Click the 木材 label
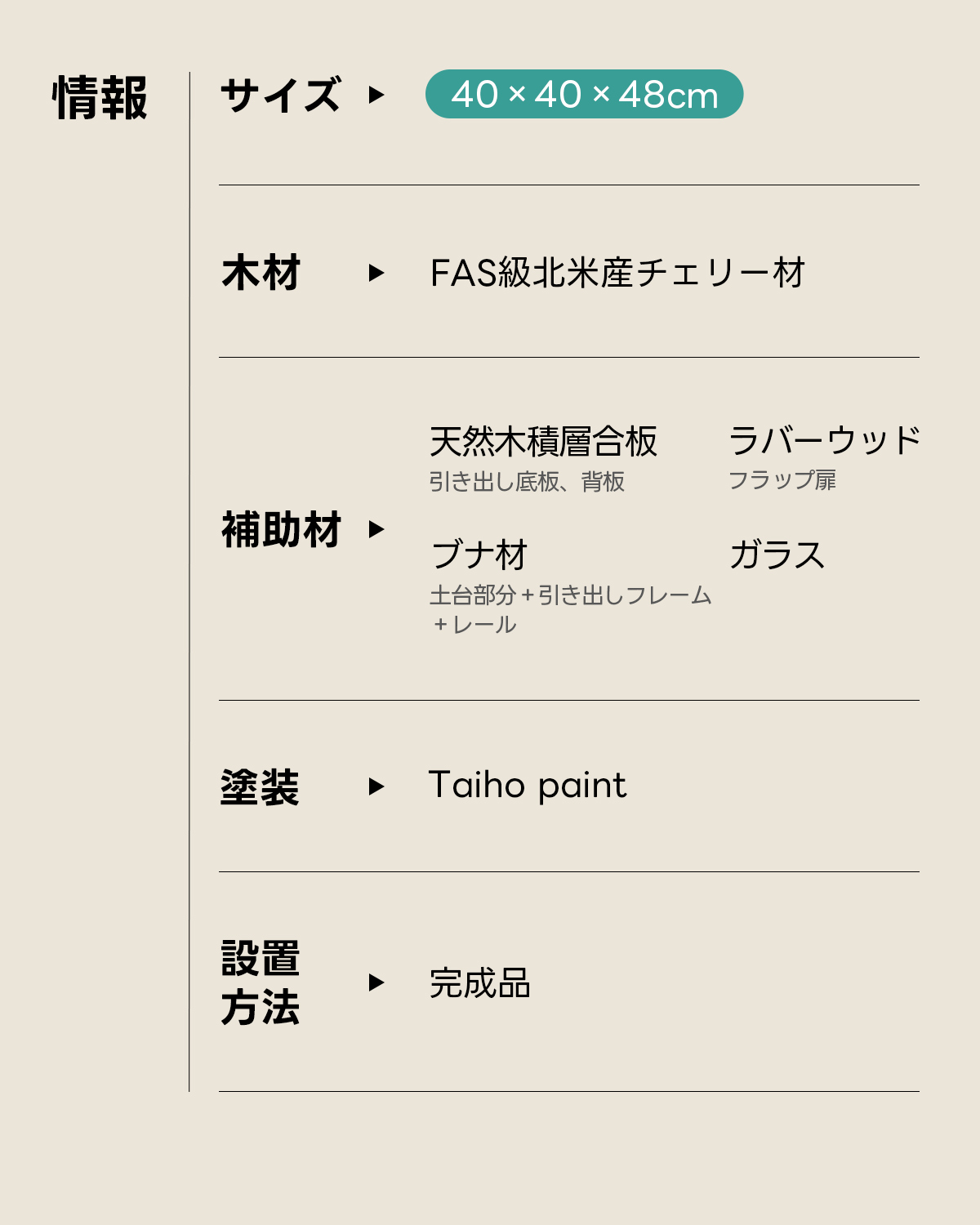Image resolution: width=980 pixels, height=1225 pixels. 261,273
